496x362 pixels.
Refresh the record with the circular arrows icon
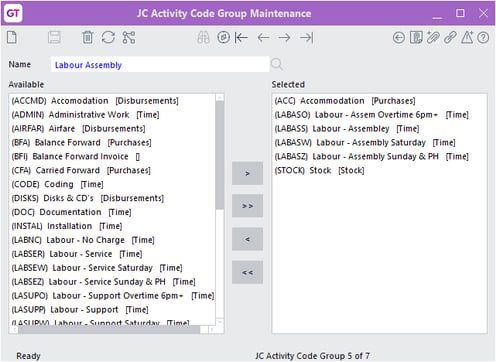click(x=108, y=37)
